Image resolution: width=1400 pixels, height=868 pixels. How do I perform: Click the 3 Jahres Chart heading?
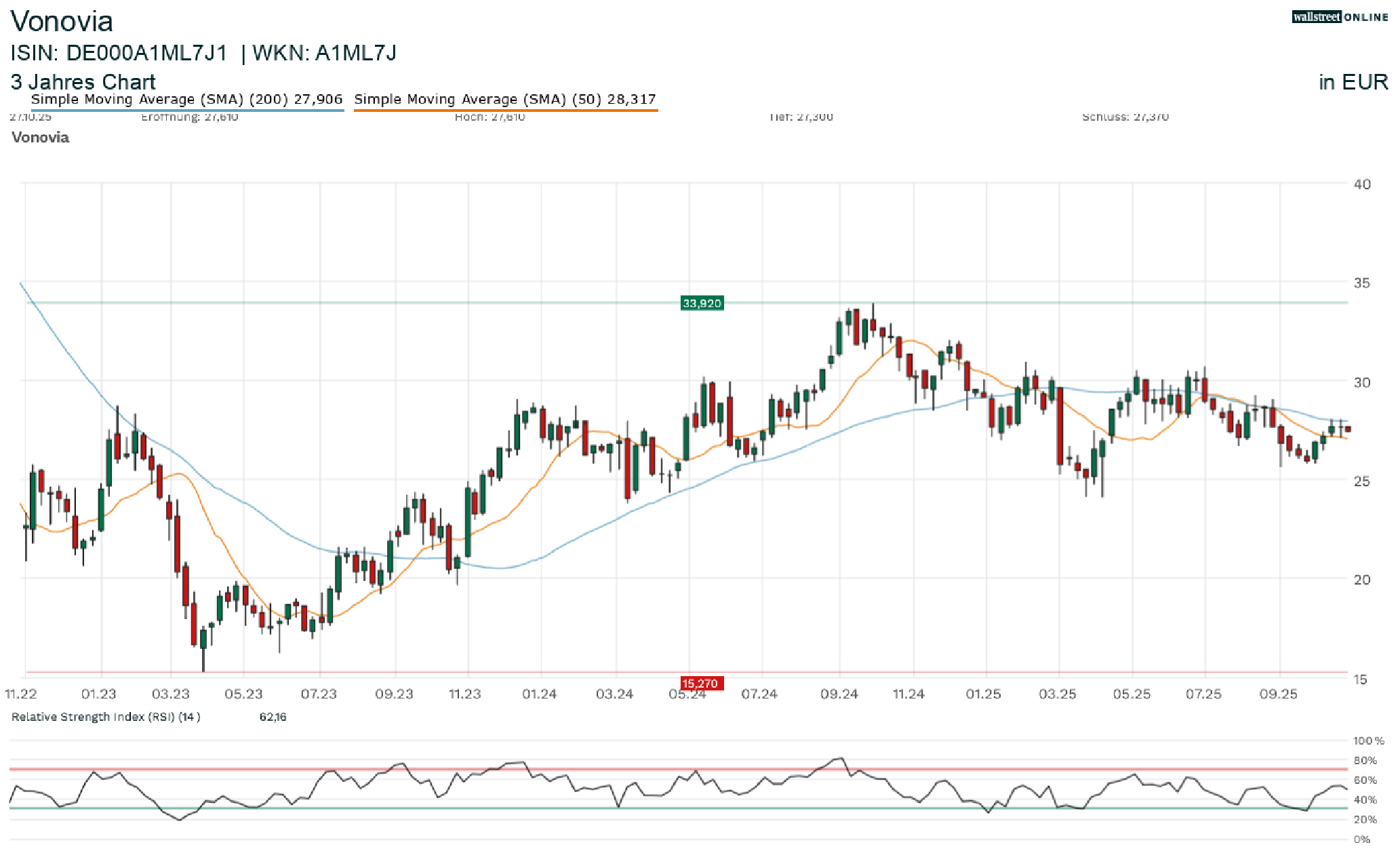(83, 82)
